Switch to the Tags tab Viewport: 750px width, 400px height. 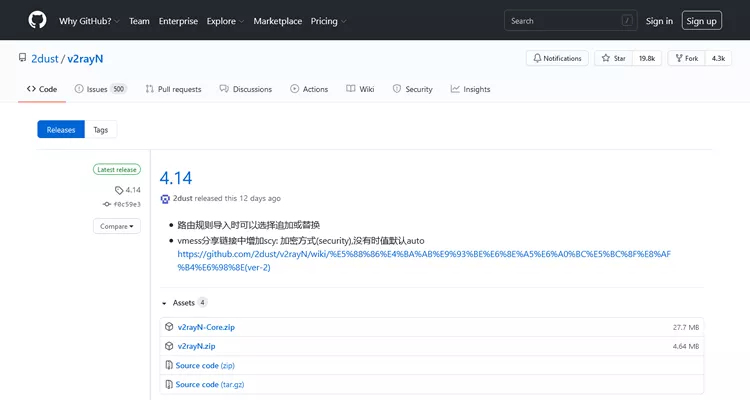tap(101, 129)
